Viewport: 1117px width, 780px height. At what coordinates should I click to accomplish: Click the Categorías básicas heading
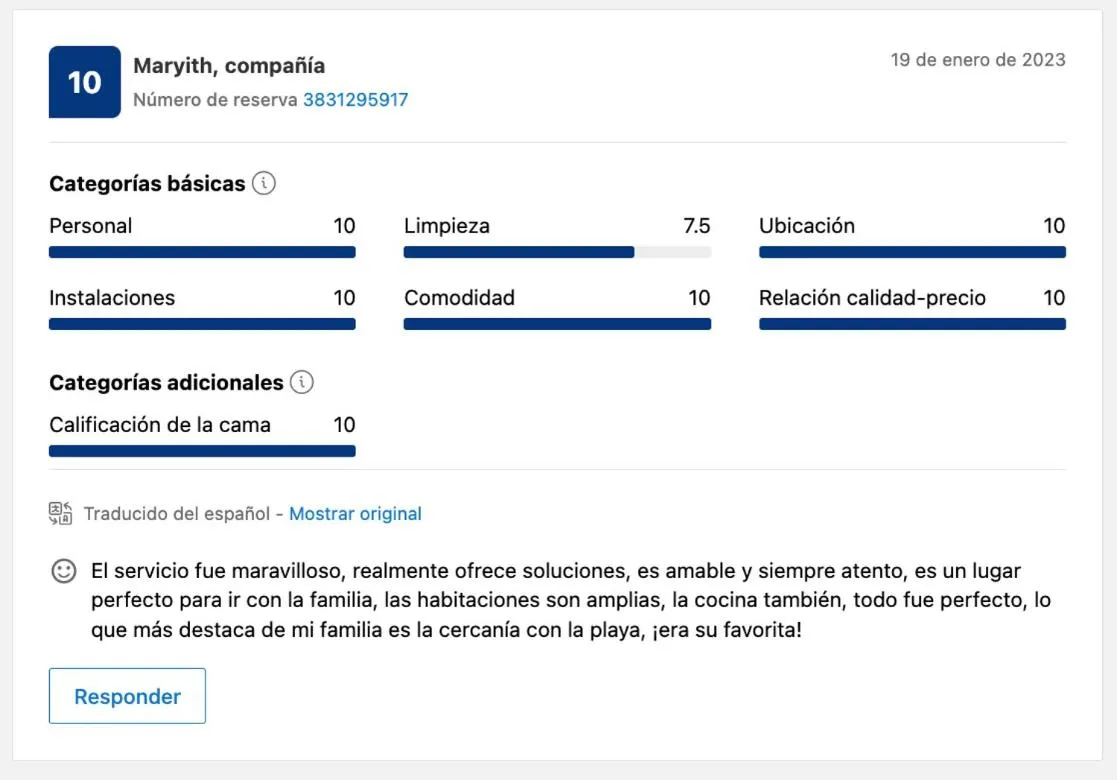(147, 184)
